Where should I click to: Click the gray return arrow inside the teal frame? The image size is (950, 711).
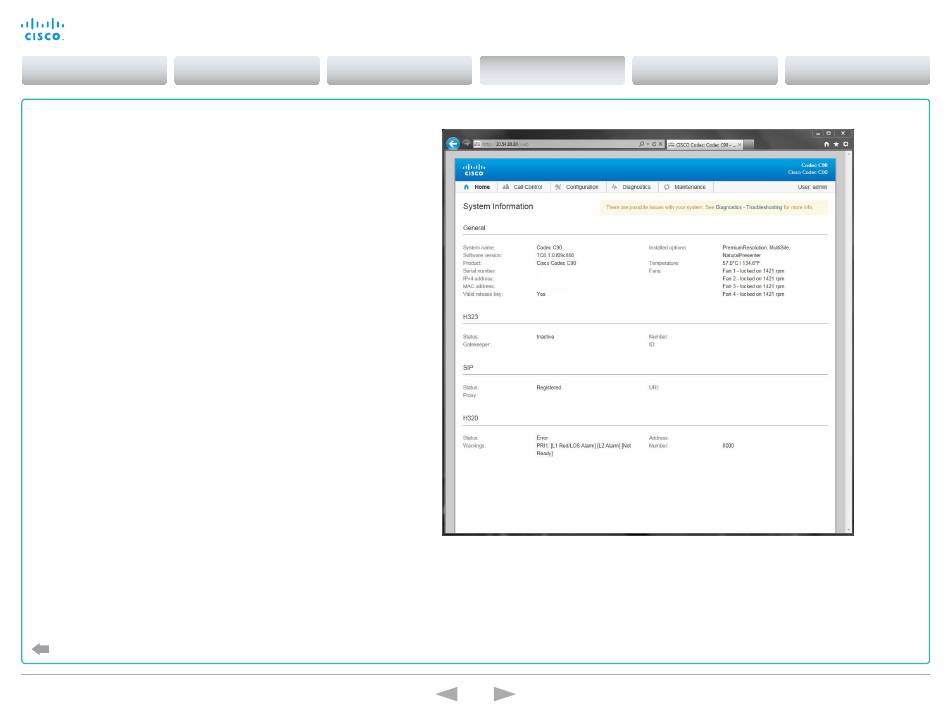coord(41,649)
